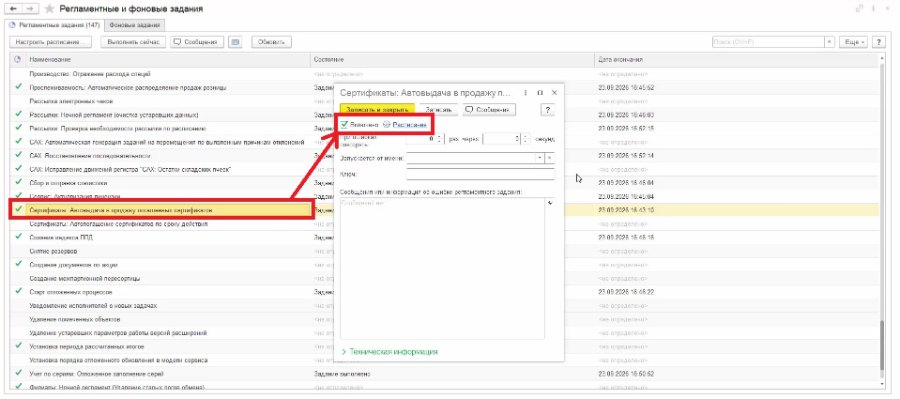The width and height of the screenshot is (900, 399).
Task: Click the green check in Старт отложенных процессов row
Action: [x=18, y=292]
